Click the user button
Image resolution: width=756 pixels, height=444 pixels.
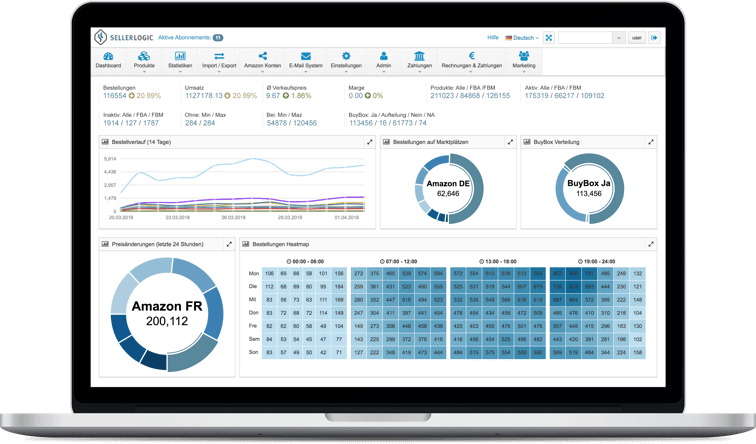click(637, 38)
